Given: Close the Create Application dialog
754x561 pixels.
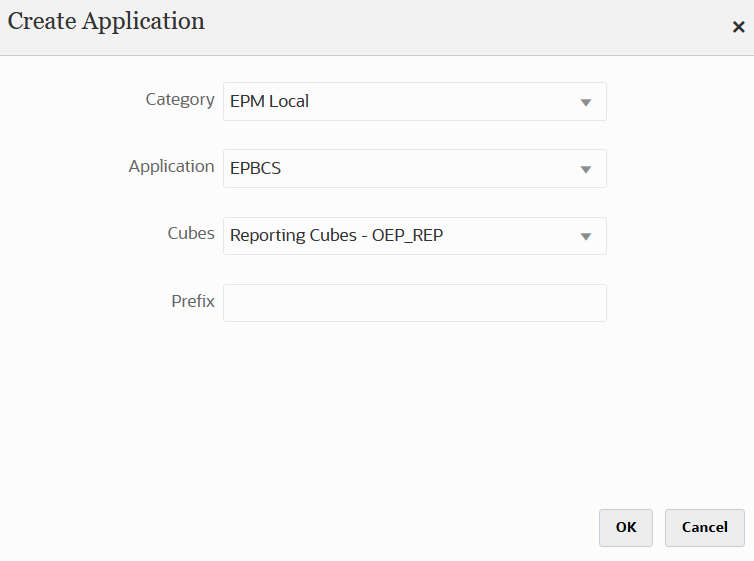Looking at the screenshot, I should [x=738, y=27].
